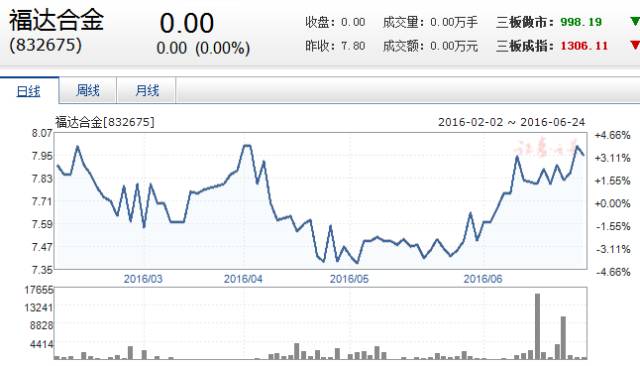Screen dimensions: 640x366
Task: Select the 日线 daily chart tab
Action: (29, 91)
